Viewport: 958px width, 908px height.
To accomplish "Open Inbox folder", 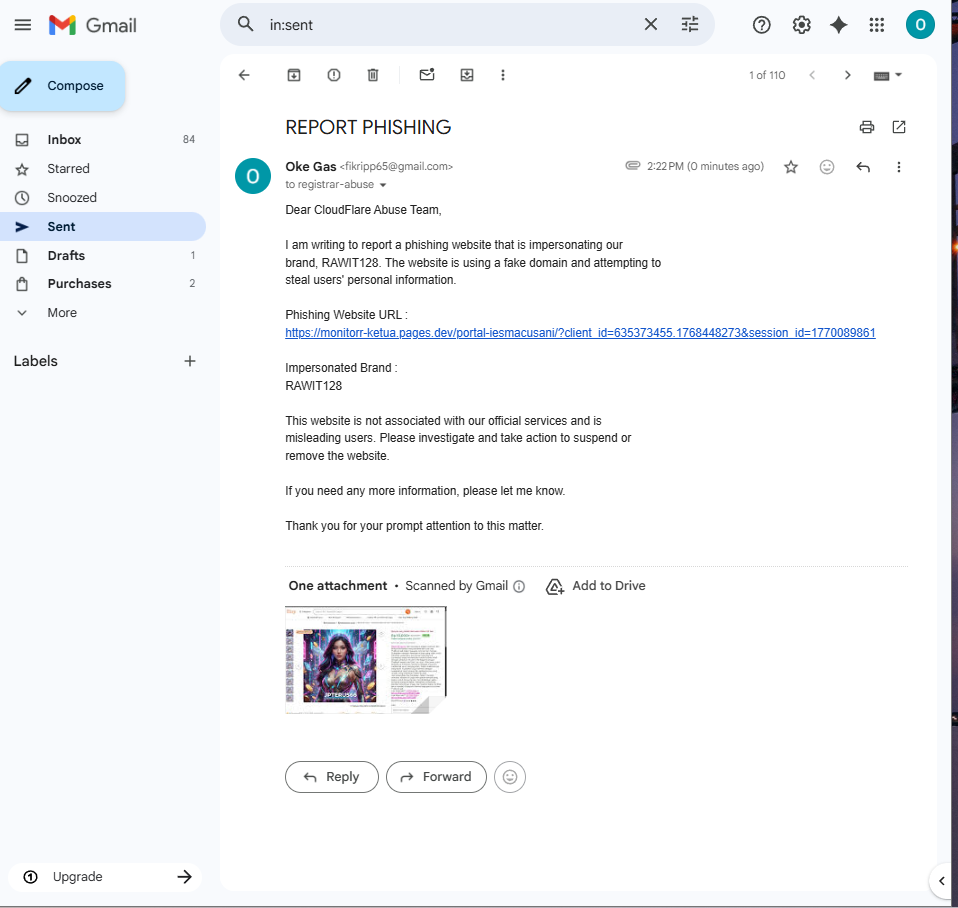I will pyautogui.click(x=103, y=139).
